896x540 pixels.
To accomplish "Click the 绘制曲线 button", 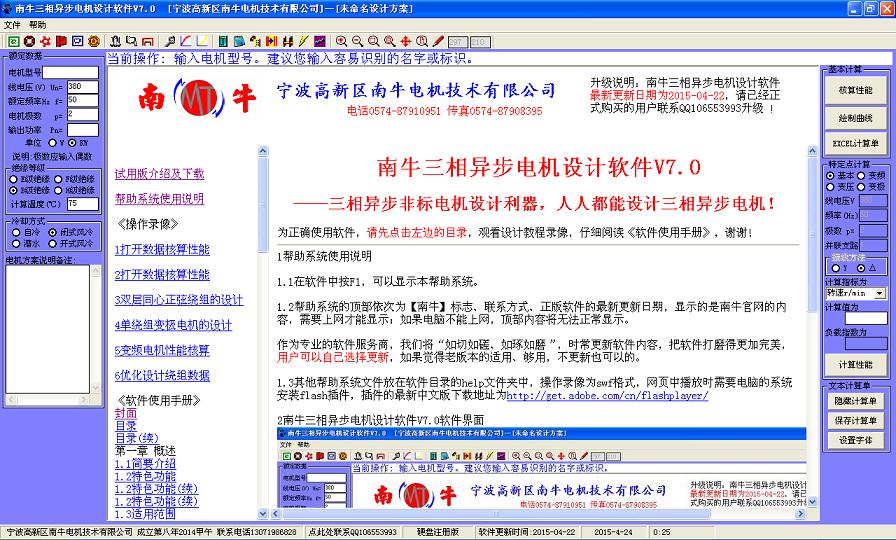I will [x=855, y=118].
